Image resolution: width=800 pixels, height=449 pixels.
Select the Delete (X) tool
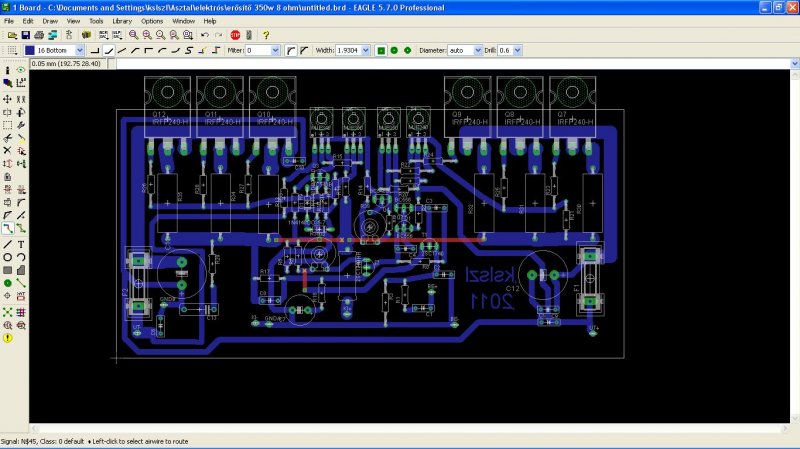click(8, 151)
